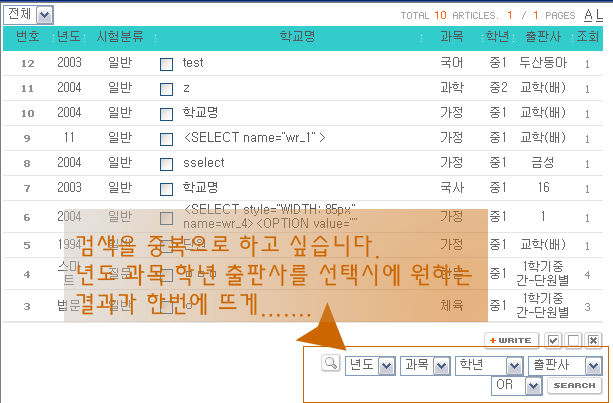Sort by 년도 column header

pos(69,37)
